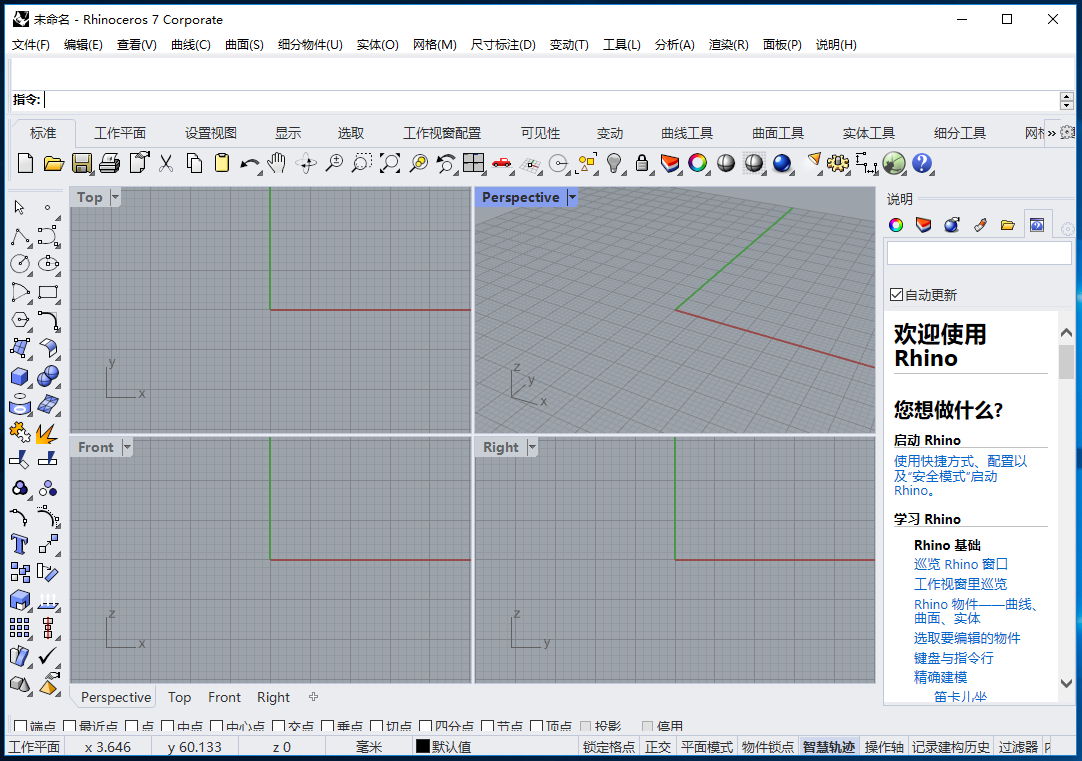The height and width of the screenshot is (761, 1082).
Task: Toggle the 正交 status bar button
Action: tap(657, 747)
